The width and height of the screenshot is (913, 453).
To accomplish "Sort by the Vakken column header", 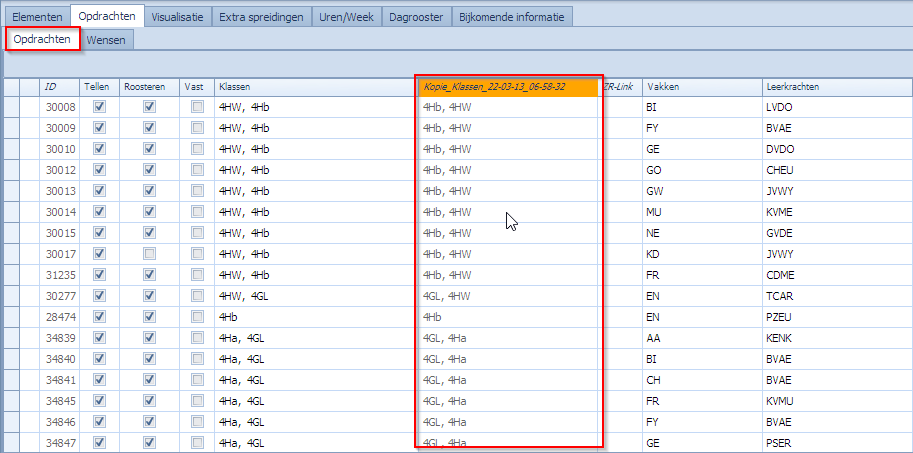I will [x=702, y=87].
